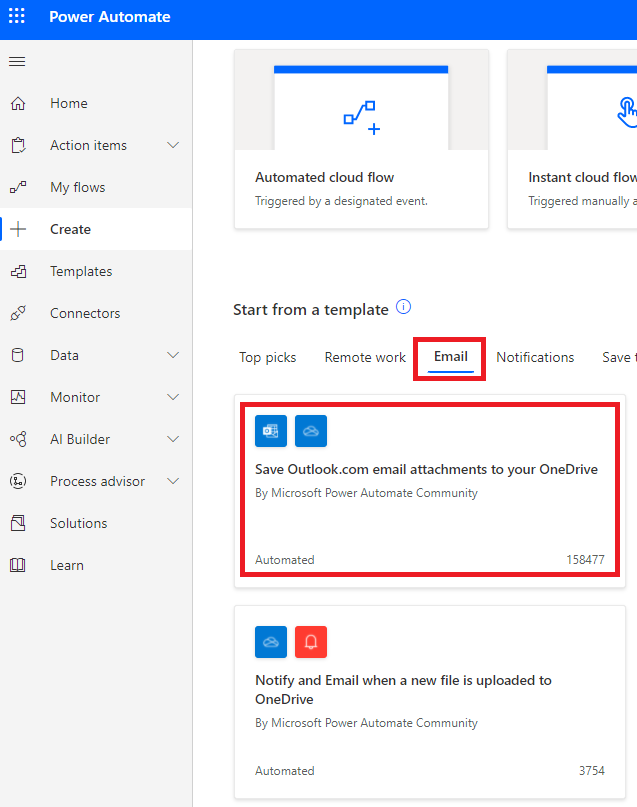Screen dimensions: 637x807
Task: Open Notify and Email when file uploaded template
Action: pyautogui.click(x=430, y=703)
